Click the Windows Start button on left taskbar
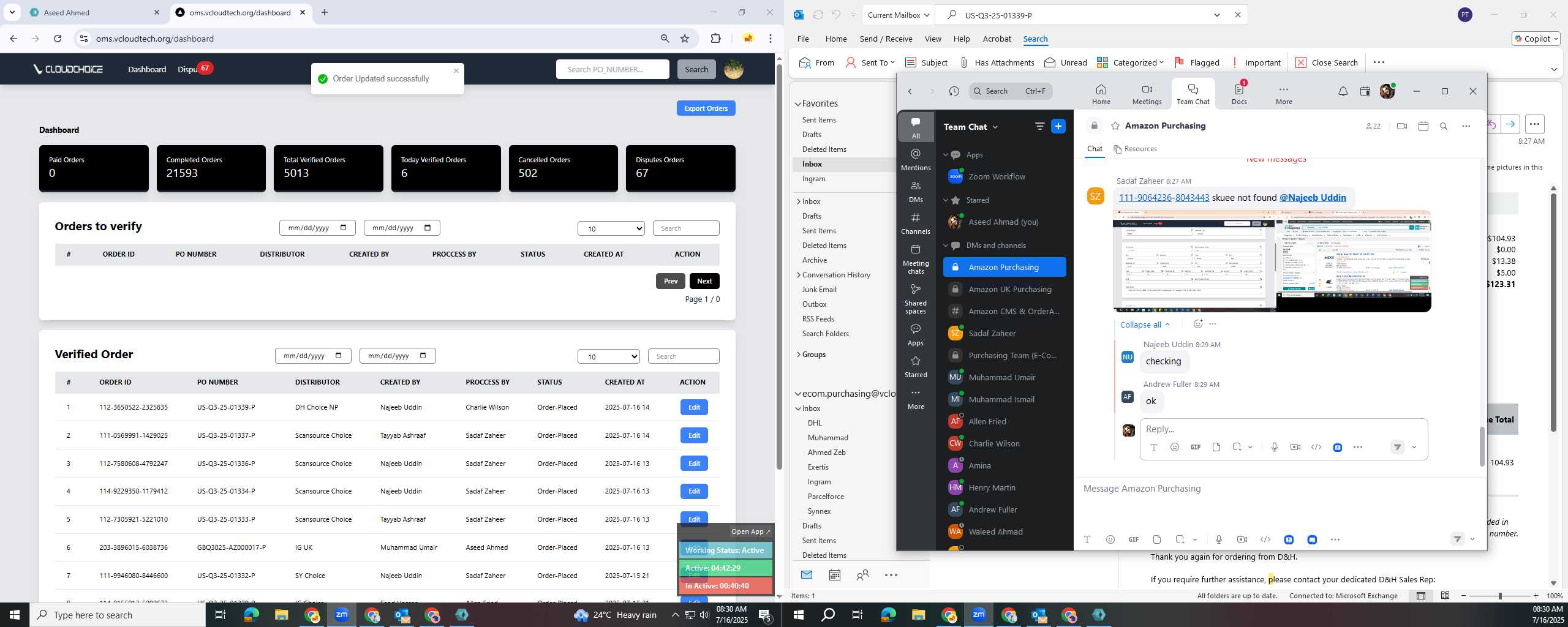Viewport: 1568px width, 627px height. [15, 615]
